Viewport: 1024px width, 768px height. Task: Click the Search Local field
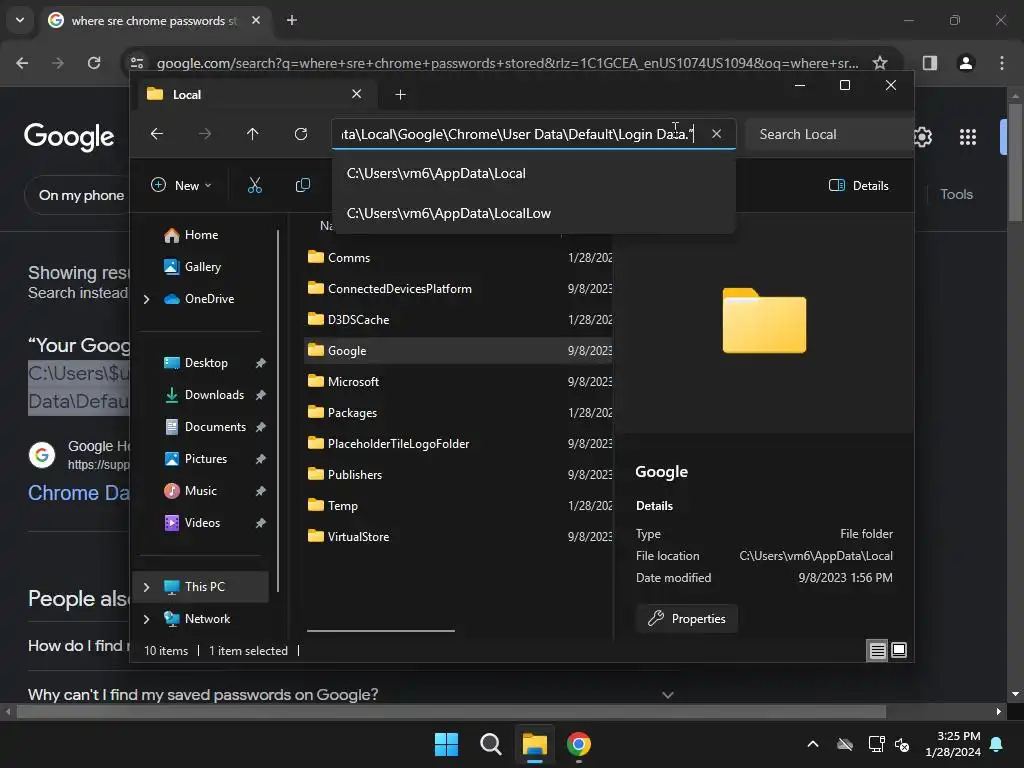click(829, 134)
